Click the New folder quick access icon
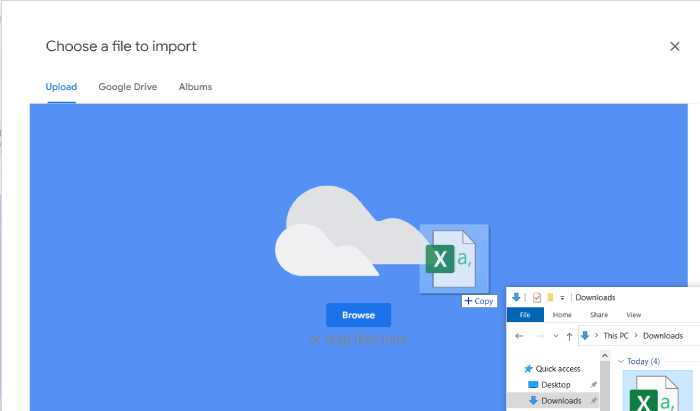This screenshot has height=411, width=700. (550, 298)
